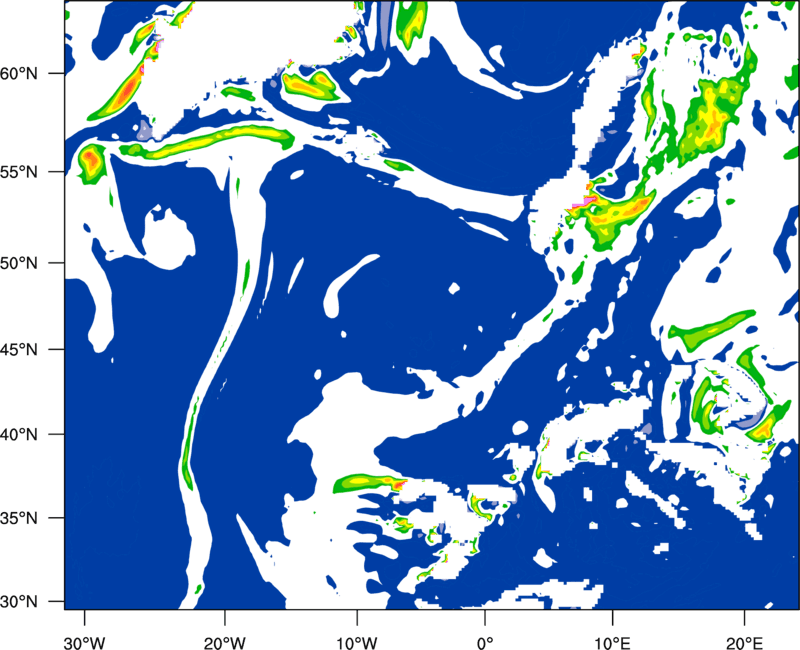Viewport: 800px width, 650px height.
Task: Click the 40°N latitude label
Action: pos(20,435)
